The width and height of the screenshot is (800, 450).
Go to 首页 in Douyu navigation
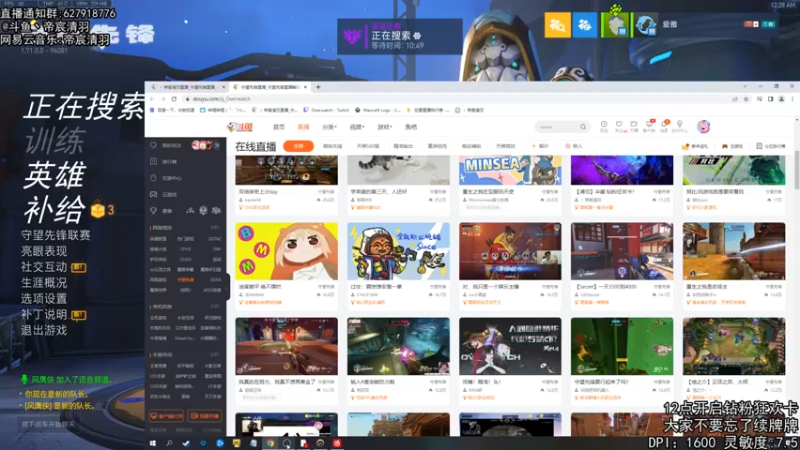click(279, 127)
